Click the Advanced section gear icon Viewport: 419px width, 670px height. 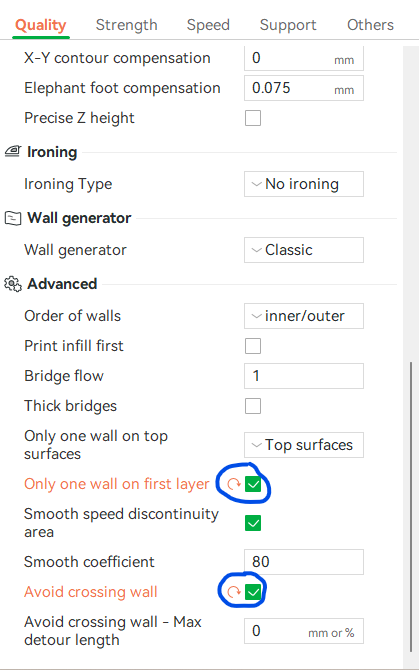pyautogui.click(x=12, y=284)
